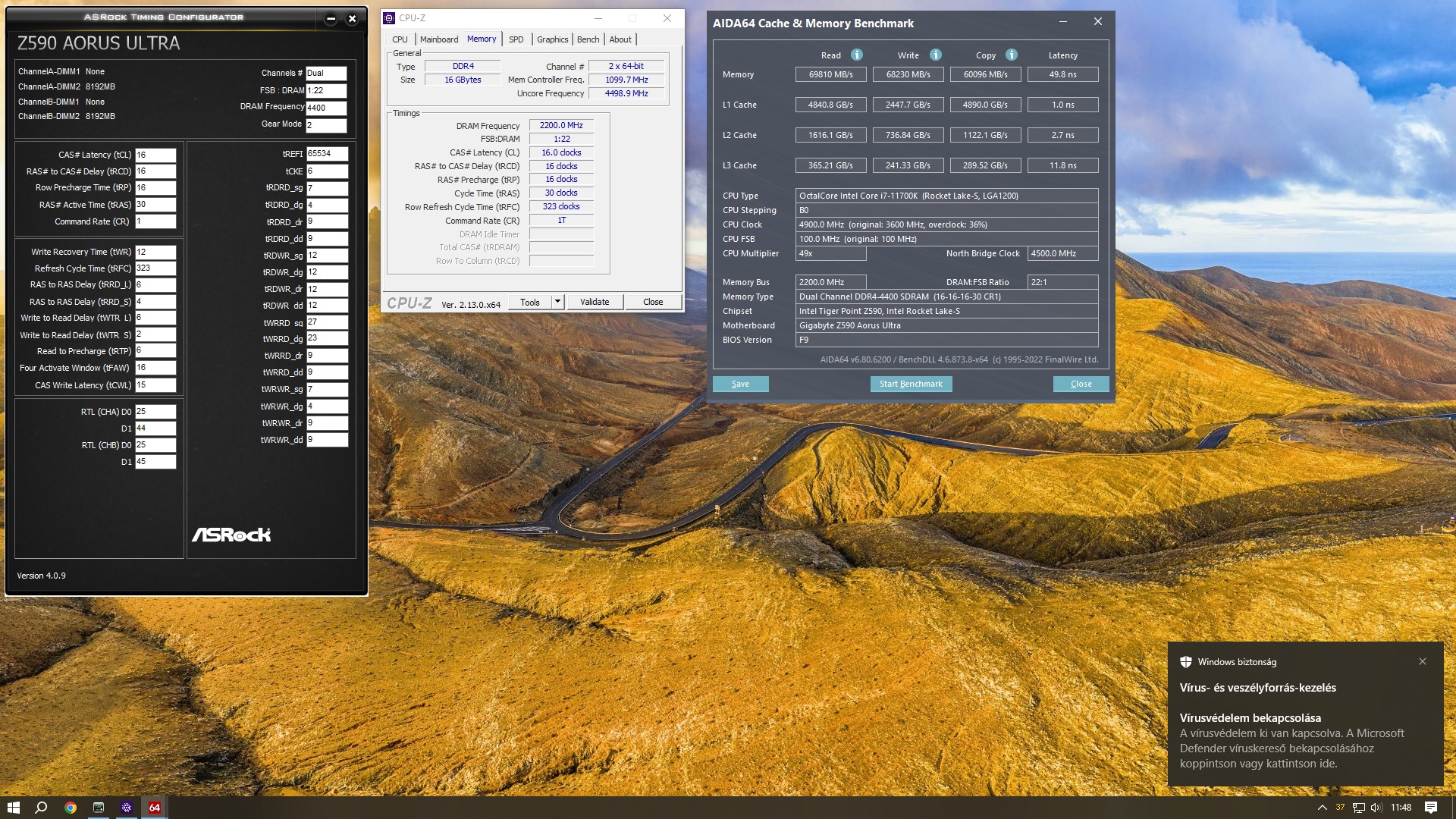
Task: Click Close button in AIDA64 benchmark
Action: coord(1081,384)
